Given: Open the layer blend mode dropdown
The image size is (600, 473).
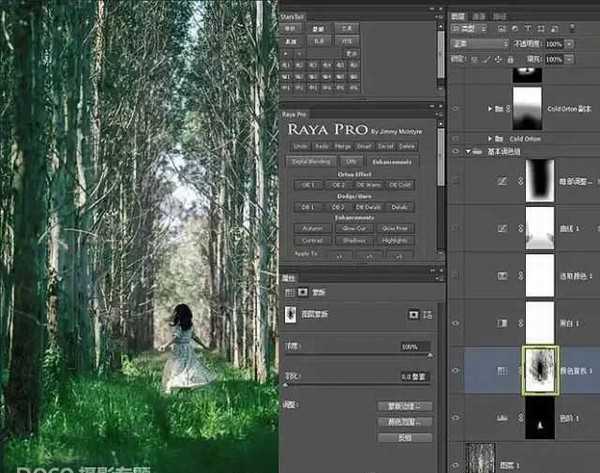Looking at the screenshot, I should 478,45.
